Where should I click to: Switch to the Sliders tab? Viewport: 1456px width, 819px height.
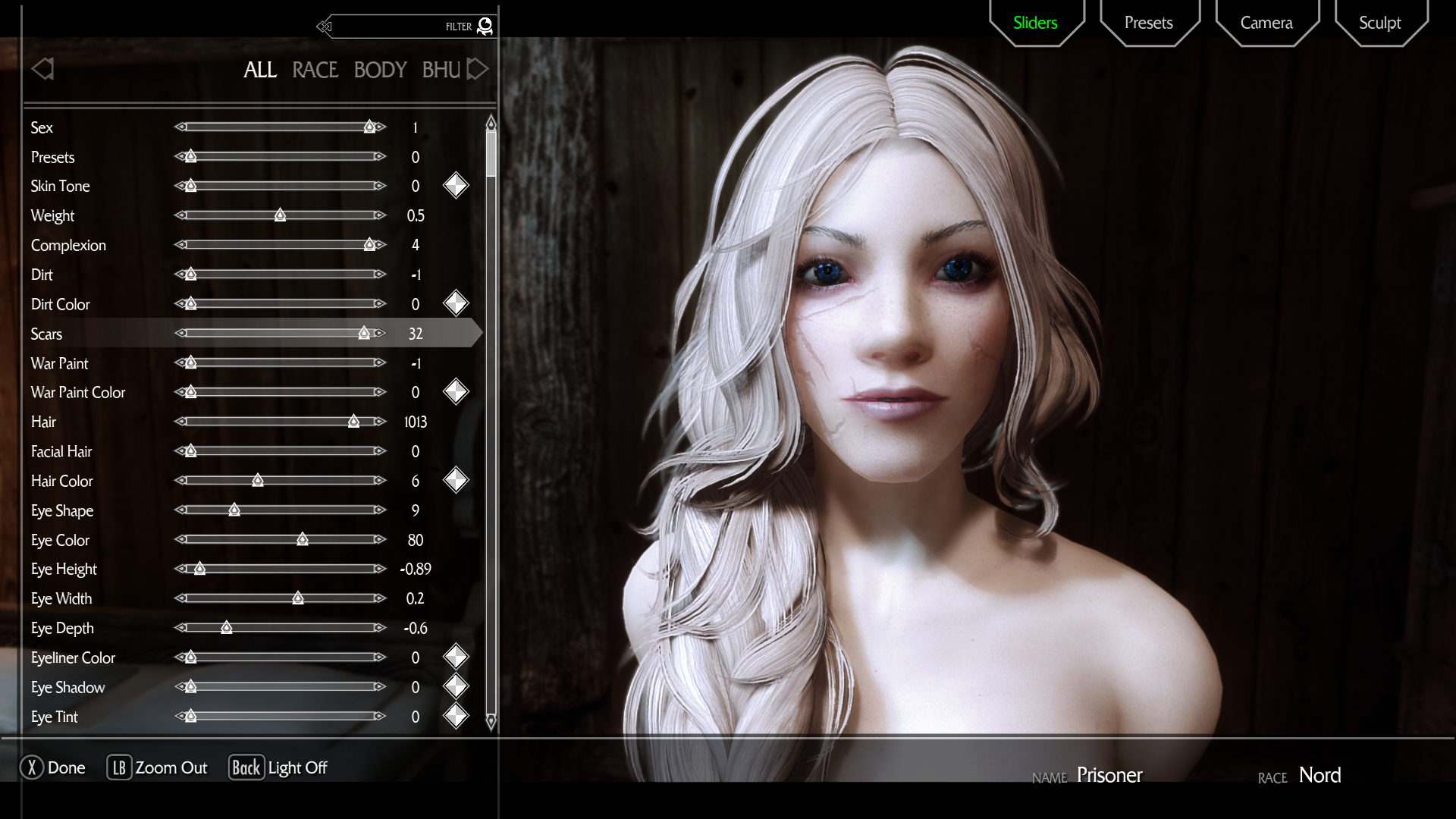pos(1035,23)
